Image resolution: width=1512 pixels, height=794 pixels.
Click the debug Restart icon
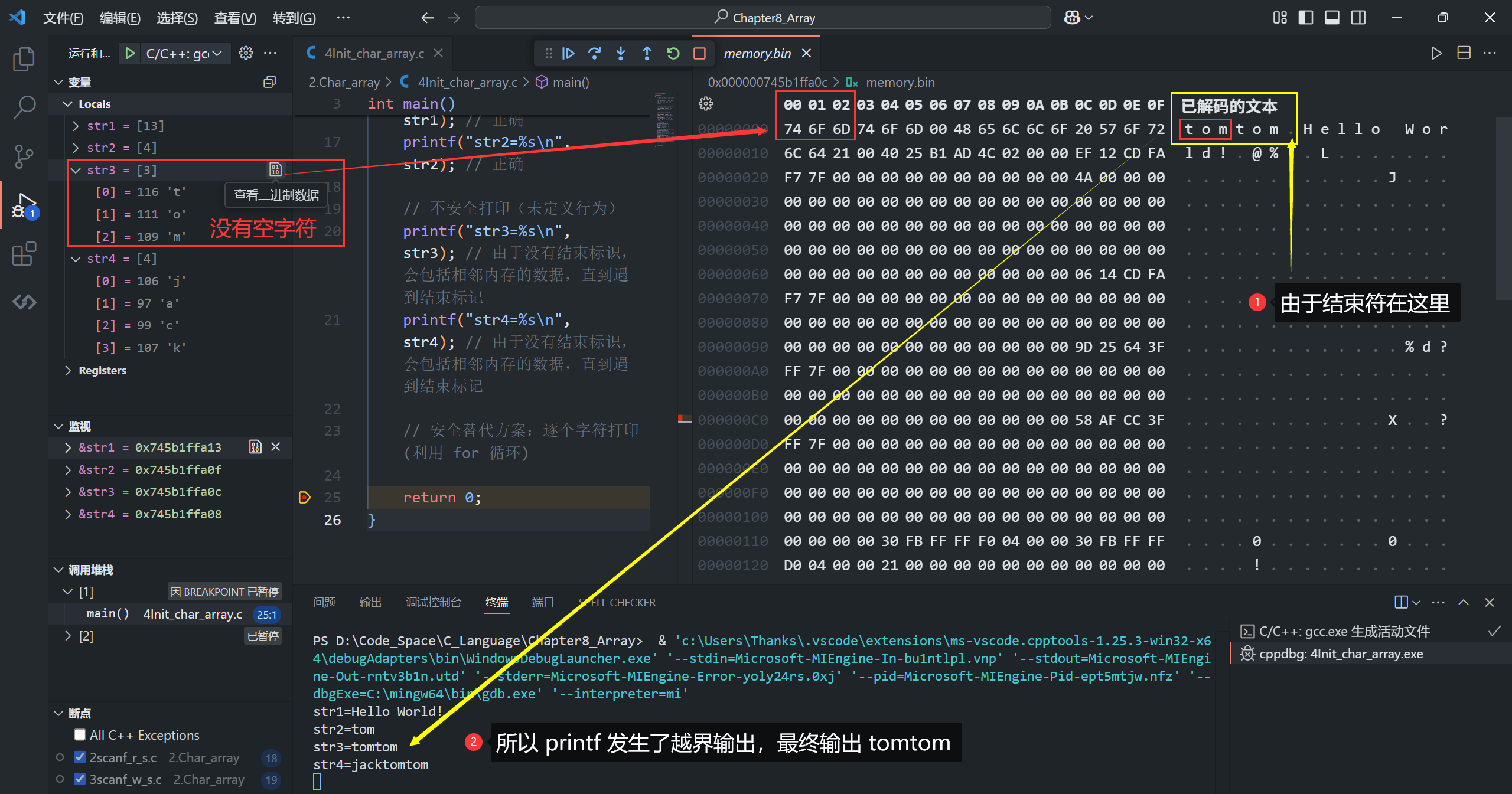673,54
